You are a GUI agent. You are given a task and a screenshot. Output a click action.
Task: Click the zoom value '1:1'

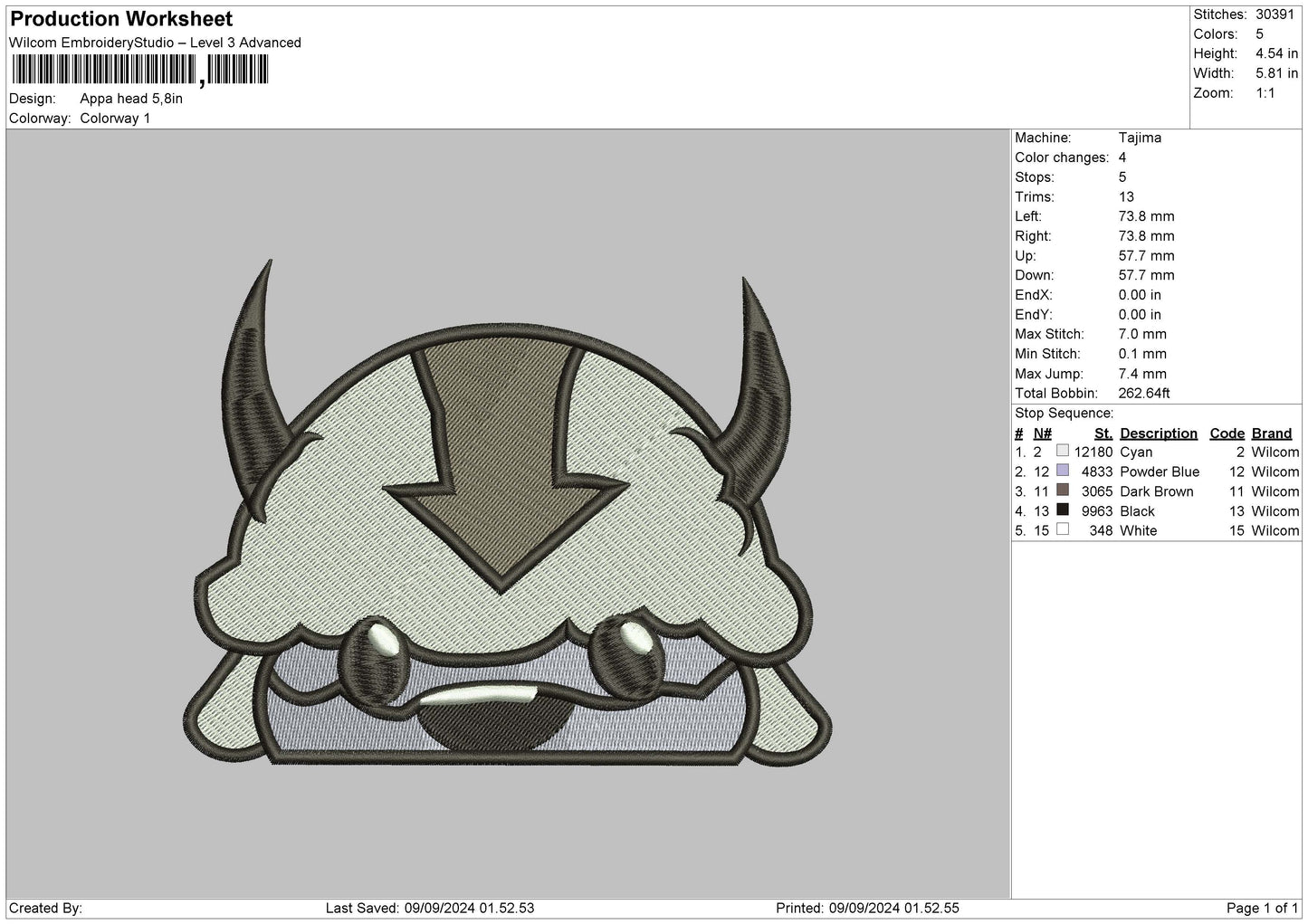click(x=1265, y=93)
